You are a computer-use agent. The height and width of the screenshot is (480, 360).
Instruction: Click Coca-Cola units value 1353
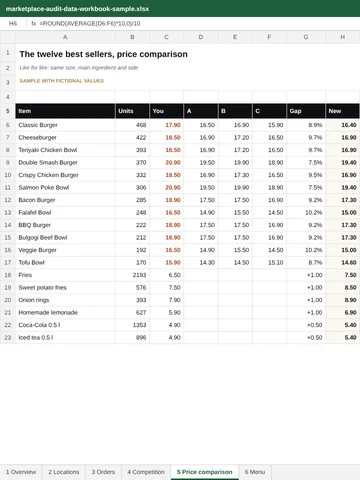point(132,325)
